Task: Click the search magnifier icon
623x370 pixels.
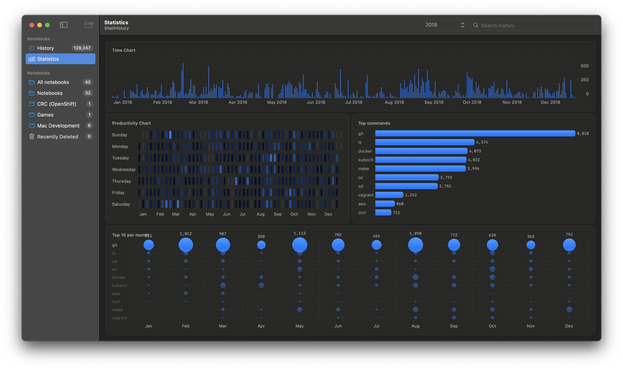Action: point(475,25)
